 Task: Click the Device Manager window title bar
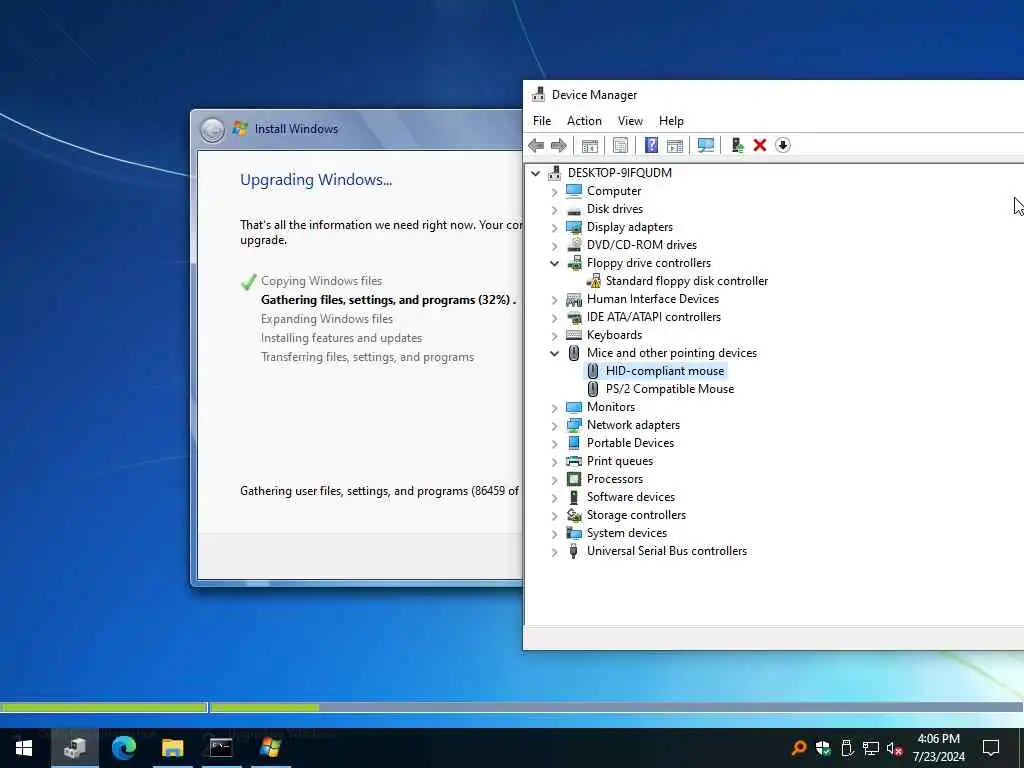pos(773,95)
